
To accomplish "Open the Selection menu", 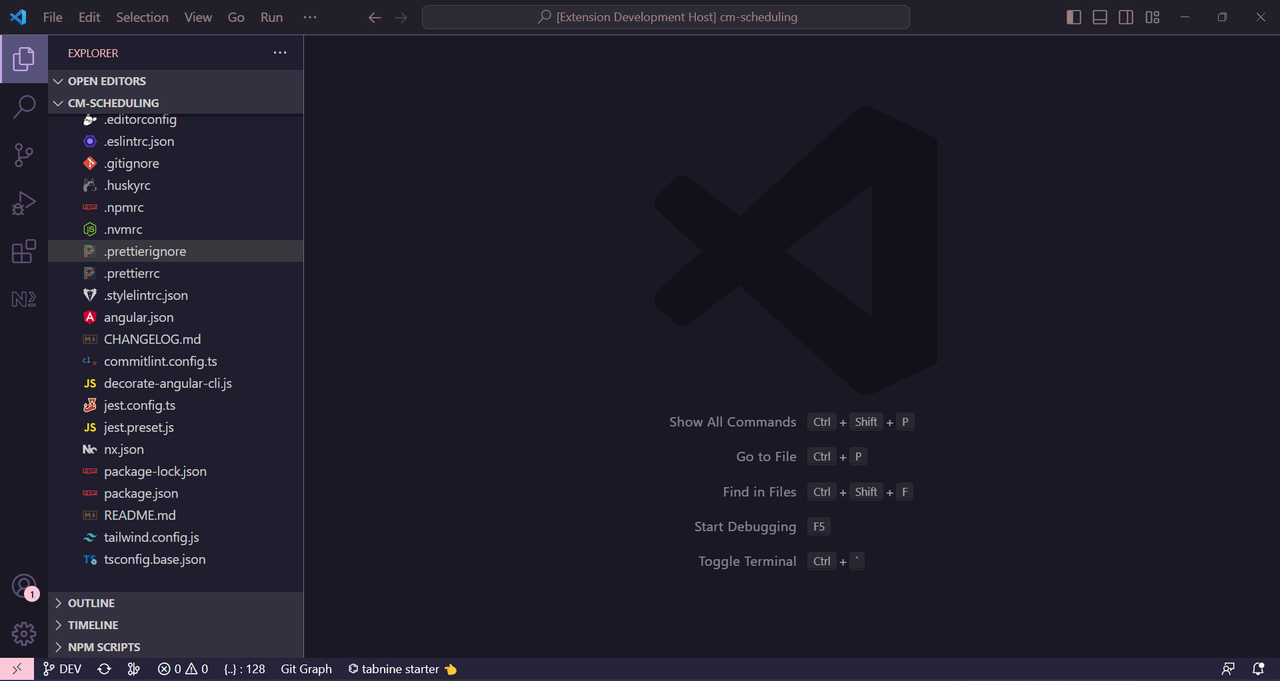I will (142, 17).
